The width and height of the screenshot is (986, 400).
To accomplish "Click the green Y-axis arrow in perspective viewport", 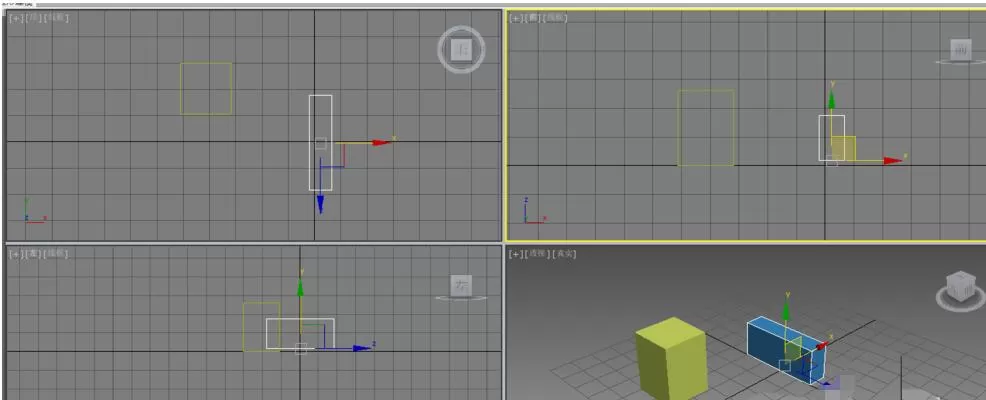I will (x=786, y=310).
